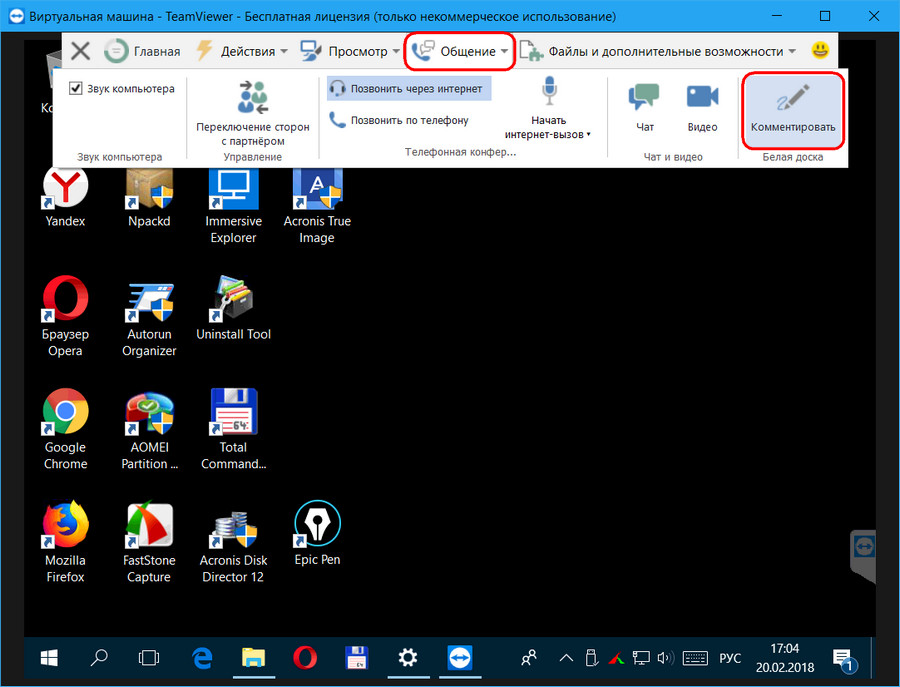Open Npackd desktop shortcut

tap(149, 197)
